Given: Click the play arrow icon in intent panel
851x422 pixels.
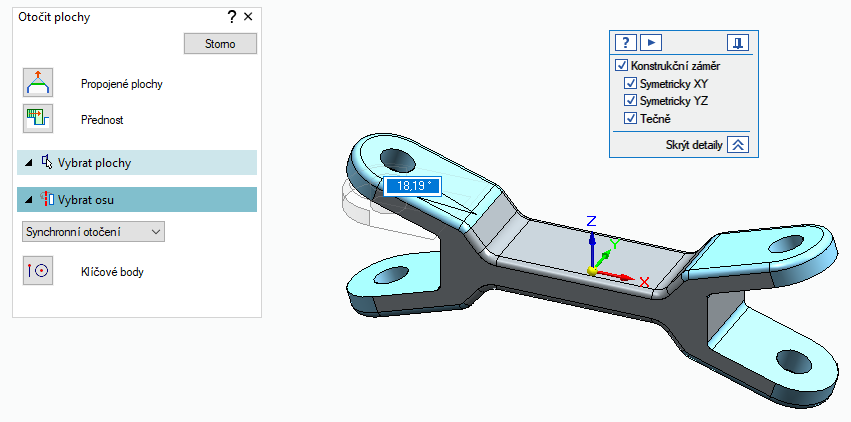Looking at the screenshot, I should [651, 42].
